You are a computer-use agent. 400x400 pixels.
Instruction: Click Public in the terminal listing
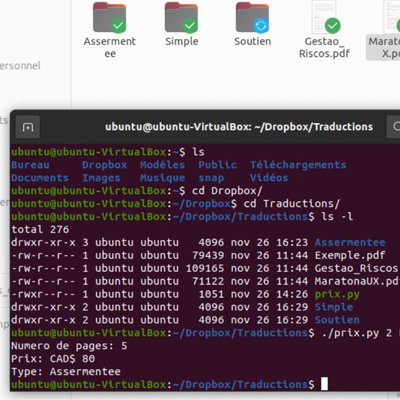[x=217, y=165]
